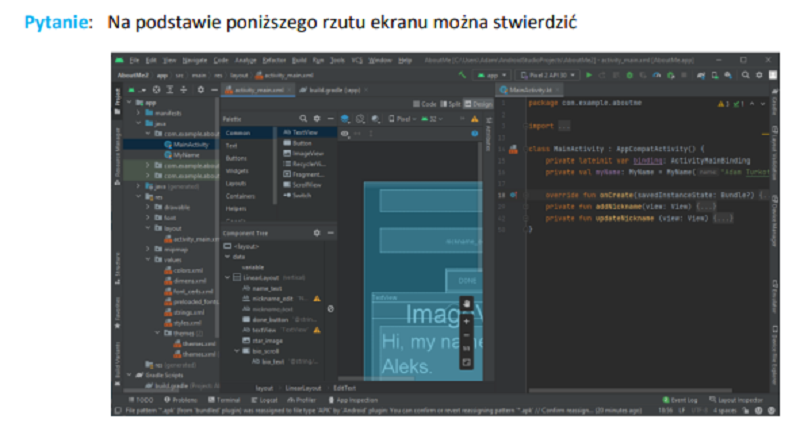Select ImageView in the Palette list
Image resolution: width=800 pixels, height=423 pixels.
click(304, 153)
